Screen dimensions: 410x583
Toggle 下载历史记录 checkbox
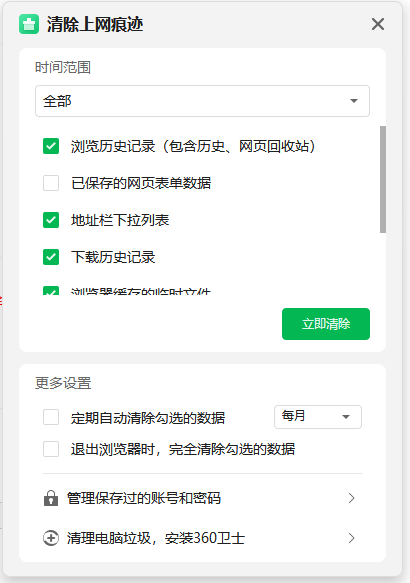51,257
